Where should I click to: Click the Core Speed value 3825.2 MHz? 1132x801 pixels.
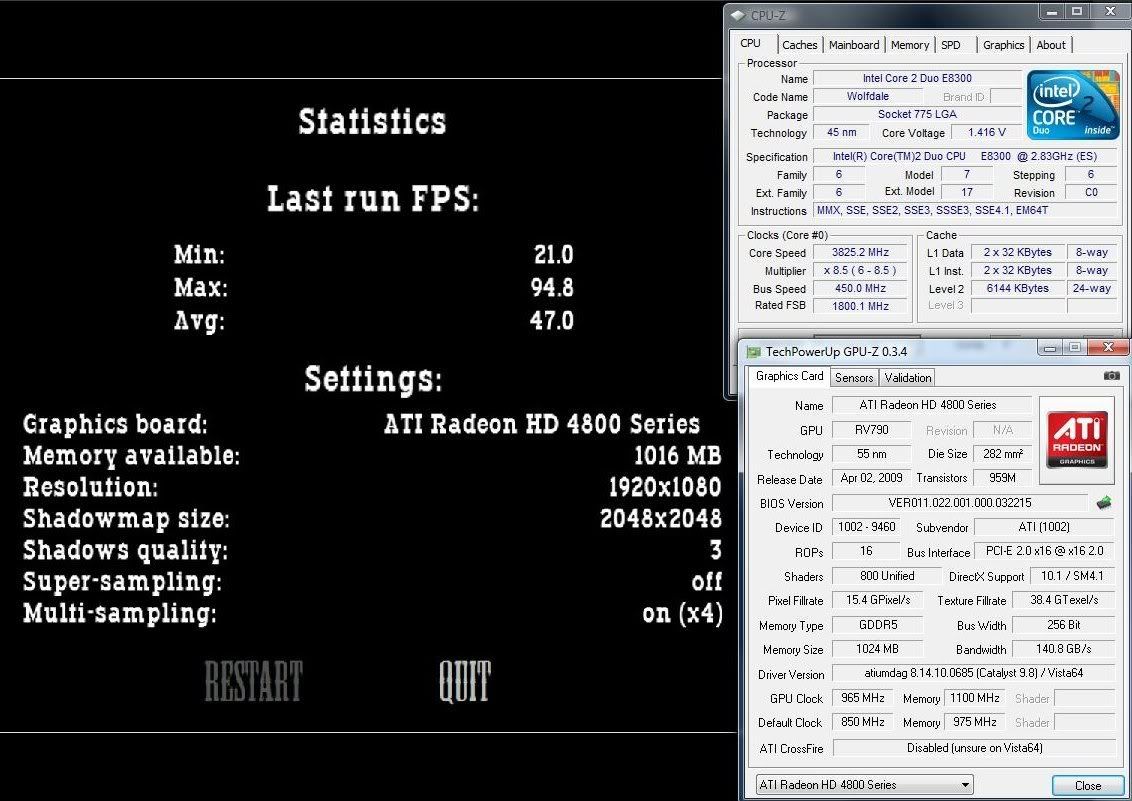[861, 252]
